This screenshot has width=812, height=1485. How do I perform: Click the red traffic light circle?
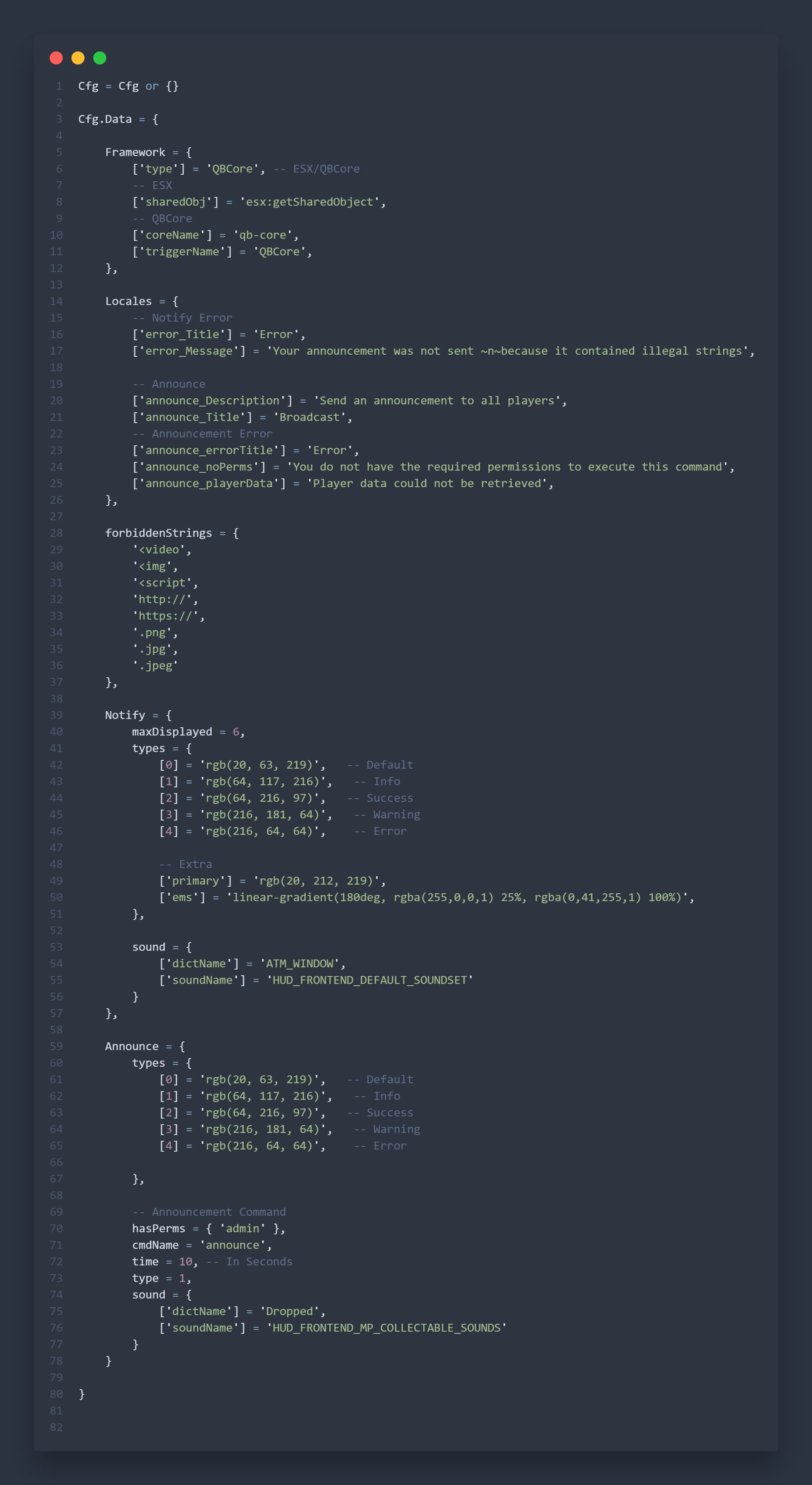pos(56,58)
